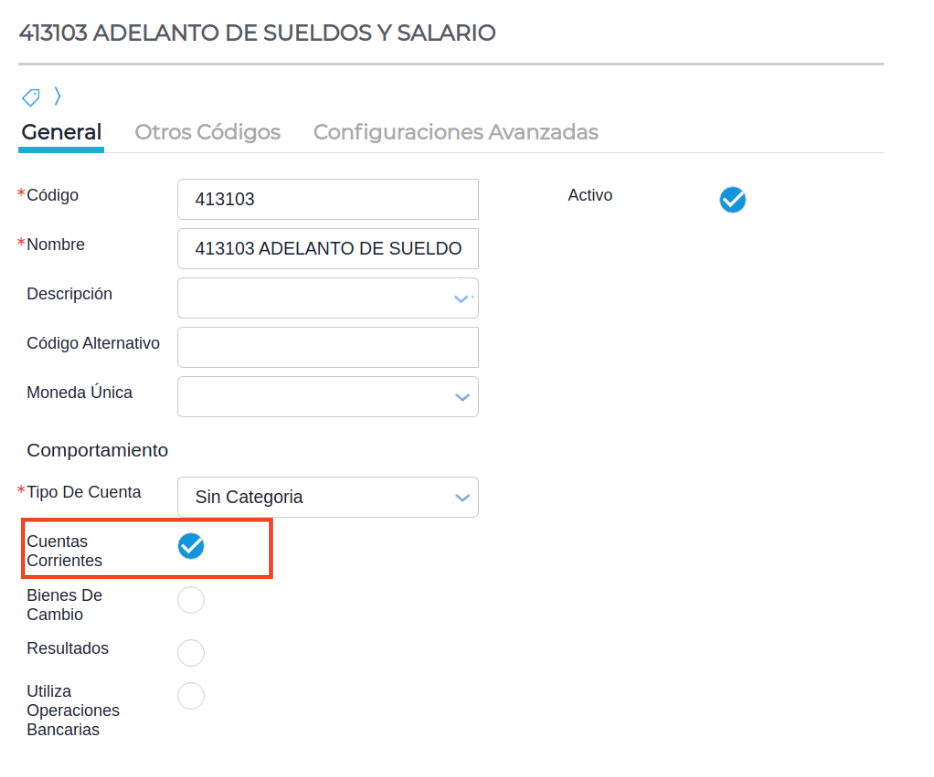This screenshot has height=777, width=934.
Task: Uncheck the Activo checkbox
Action: click(x=732, y=200)
